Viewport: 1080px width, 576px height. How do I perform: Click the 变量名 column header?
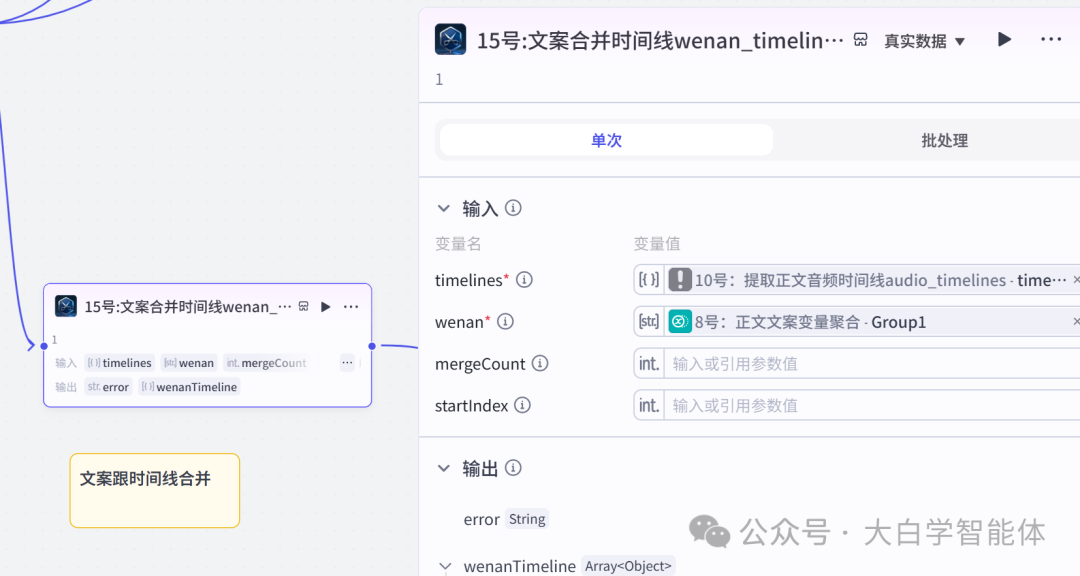[x=458, y=244]
